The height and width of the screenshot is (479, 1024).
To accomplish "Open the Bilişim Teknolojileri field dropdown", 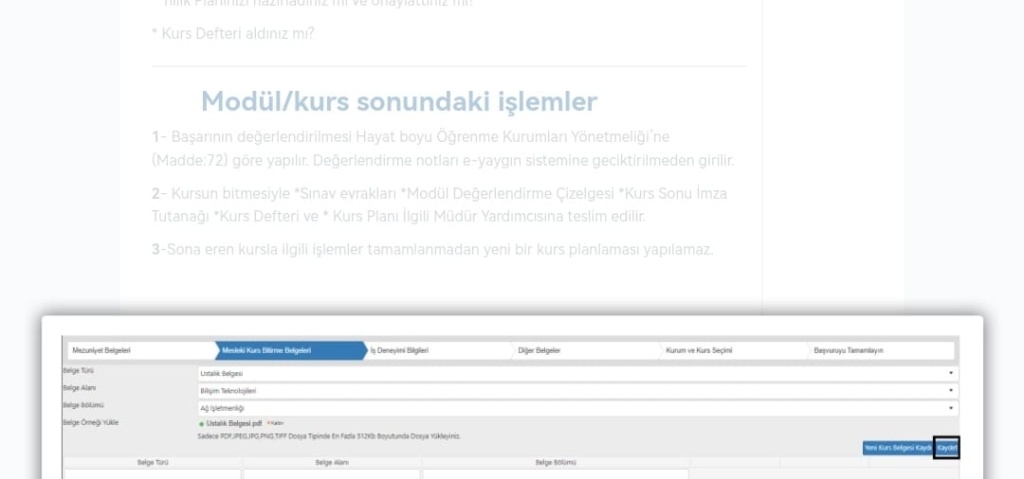I will [x=577, y=390].
